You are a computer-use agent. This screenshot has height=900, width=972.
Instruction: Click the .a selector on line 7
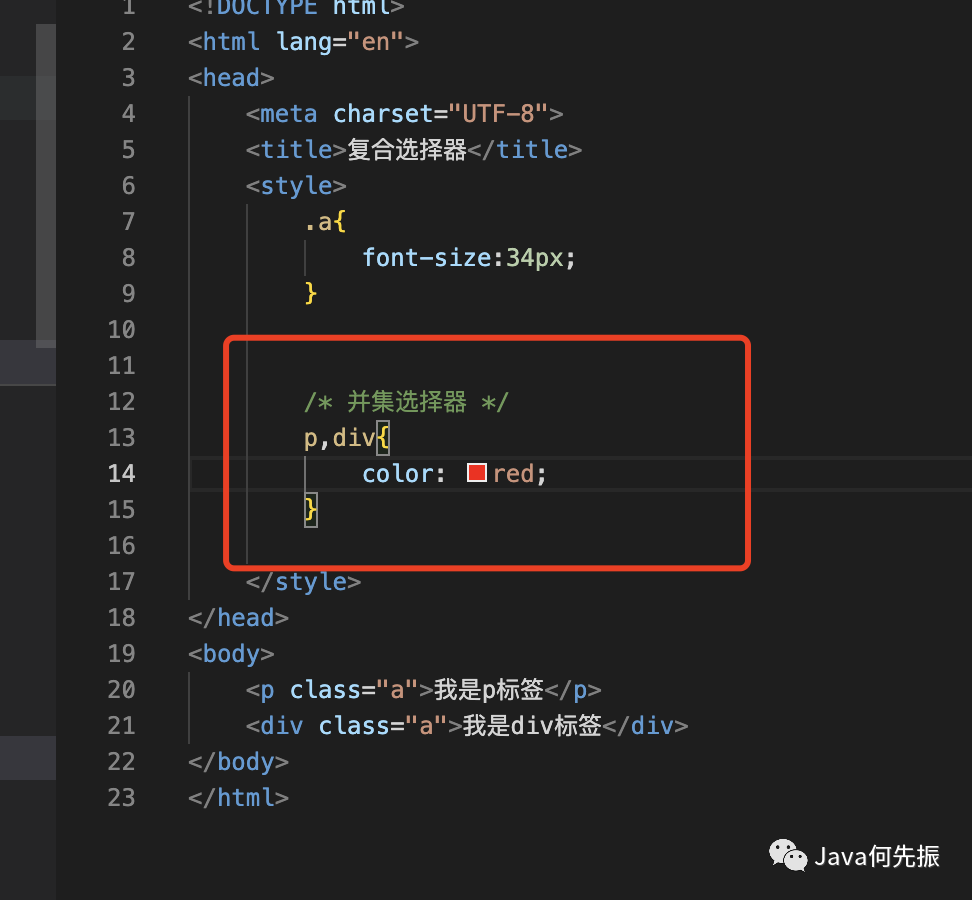pos(318,222)
